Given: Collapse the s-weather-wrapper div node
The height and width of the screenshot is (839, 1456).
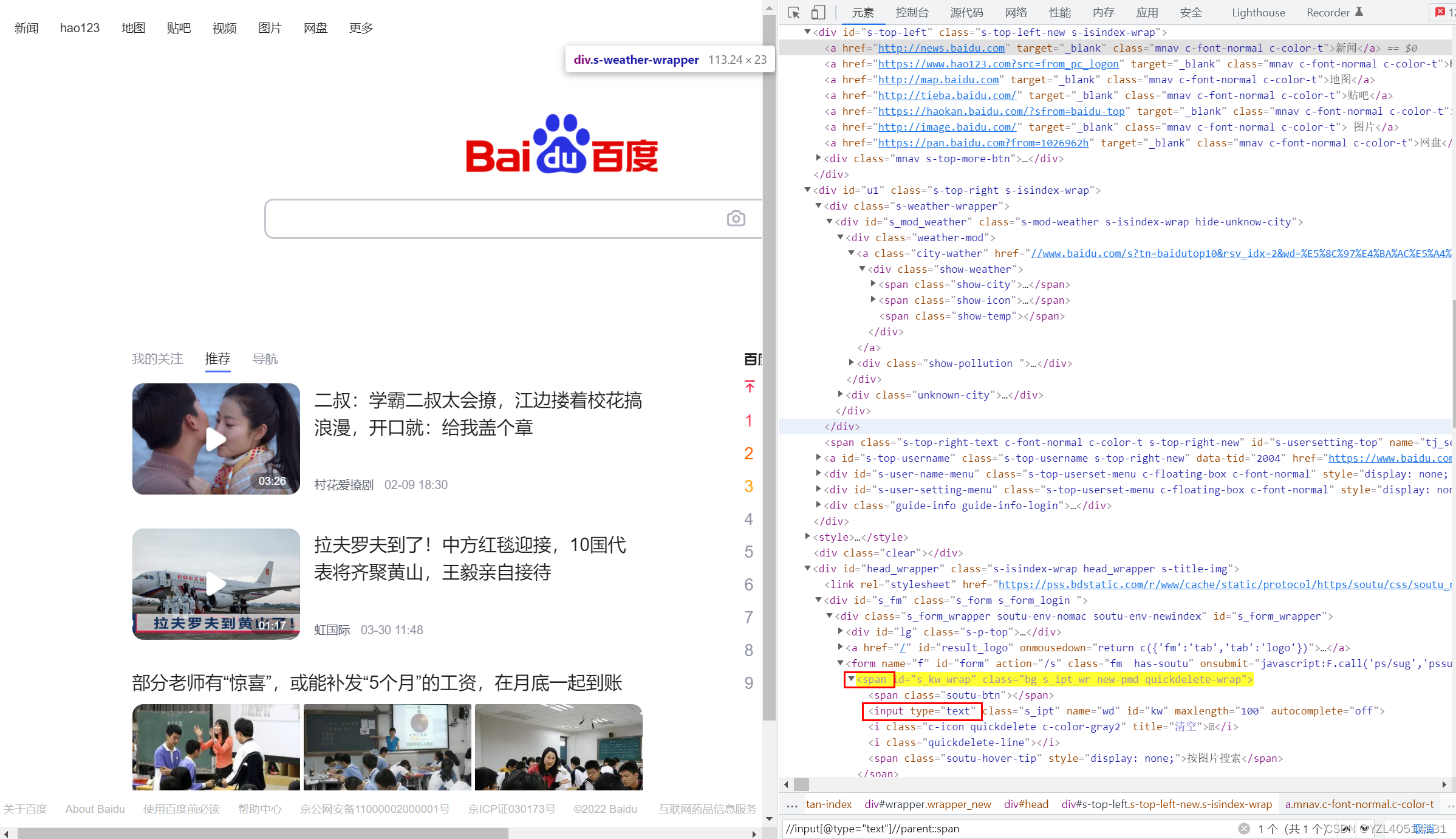Looking at the screenshot, I should coord(818,206).
